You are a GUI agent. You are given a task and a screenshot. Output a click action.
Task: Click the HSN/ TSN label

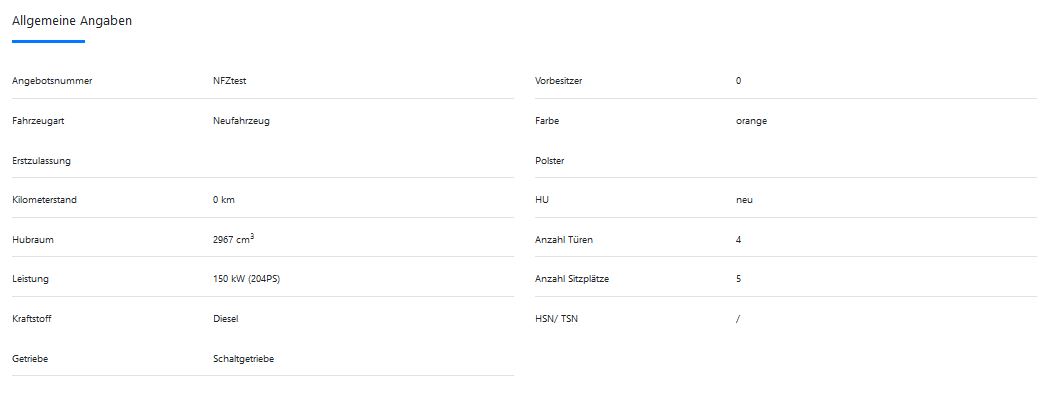556,319
